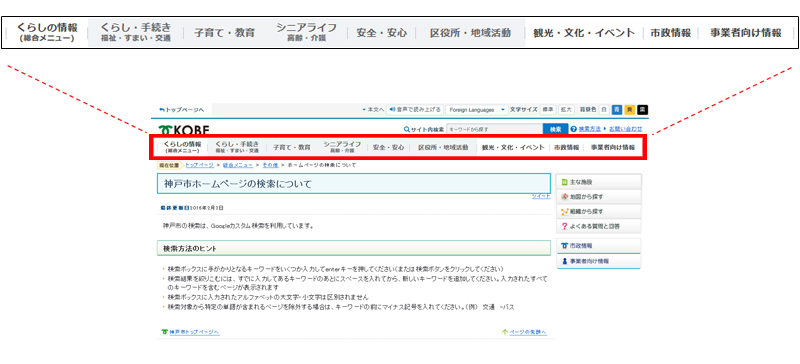Set text size to 拡大
Viewport: 800px width, 364px height.
click(x=566, y=109)
